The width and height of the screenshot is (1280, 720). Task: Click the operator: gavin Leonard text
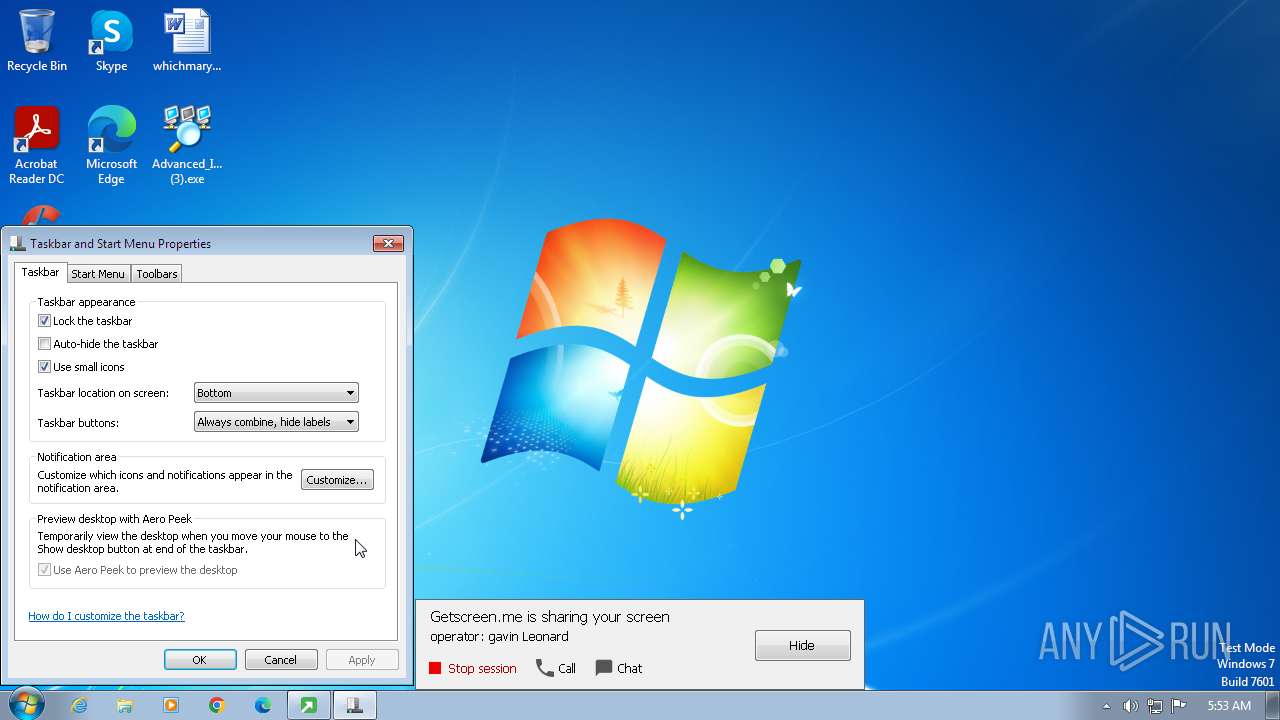(499, 637)
